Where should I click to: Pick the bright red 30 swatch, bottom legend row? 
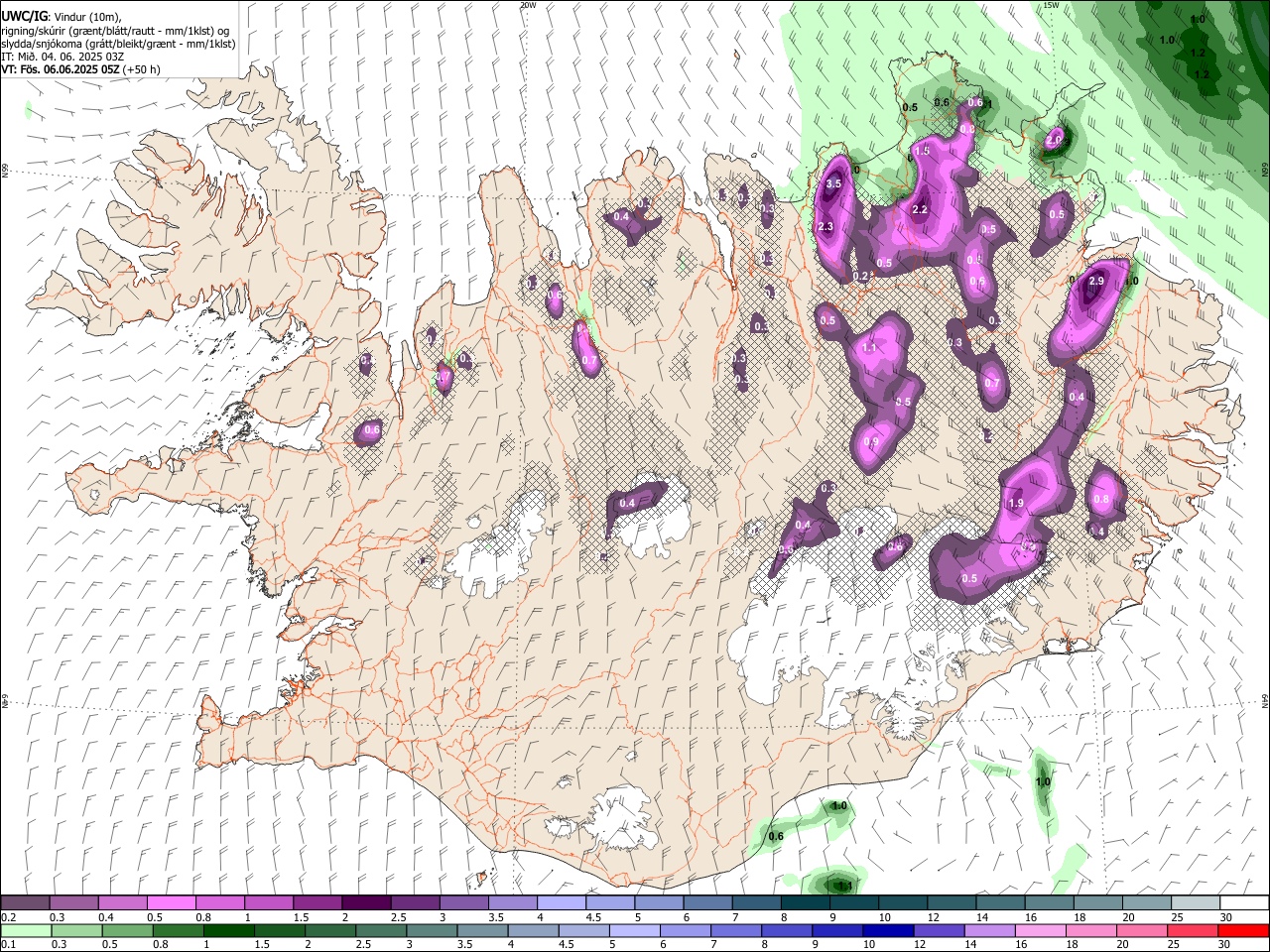[x=1244, y=930]
